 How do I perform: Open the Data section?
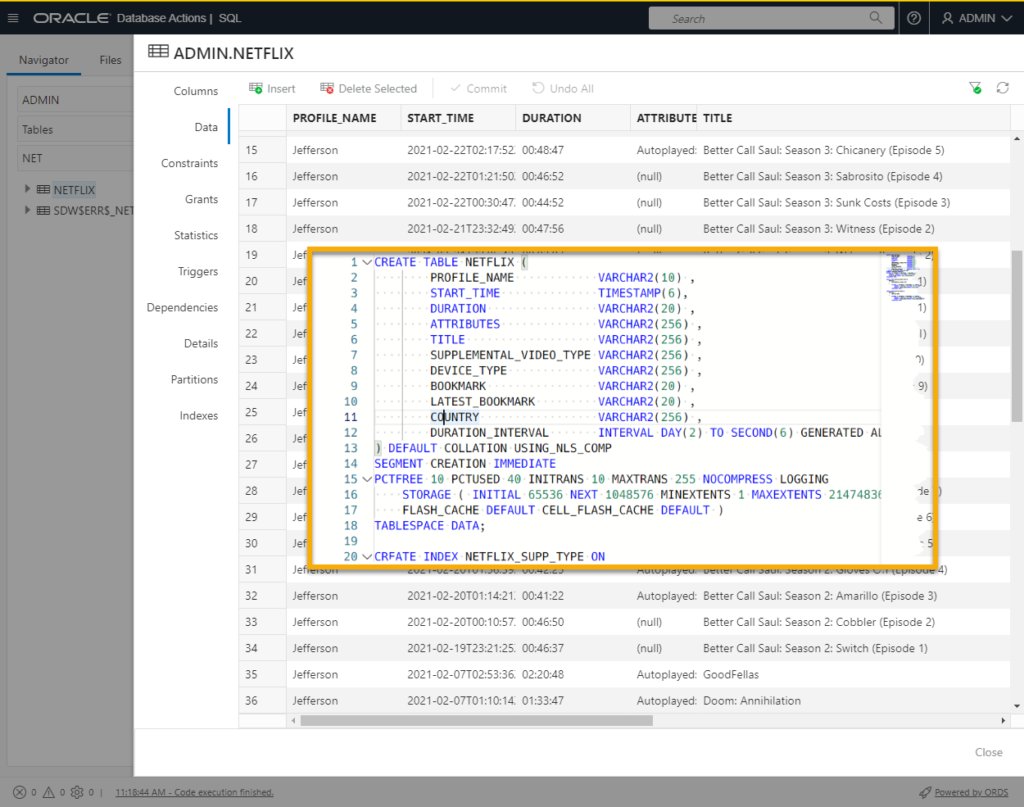click(206, 127)
